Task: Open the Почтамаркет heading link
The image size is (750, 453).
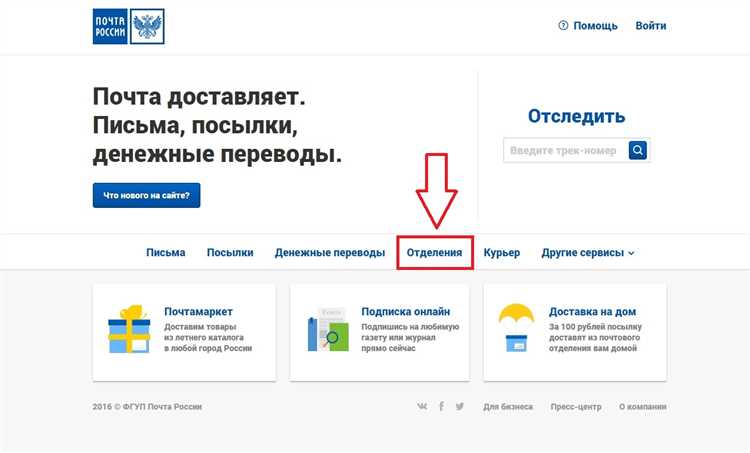Action: 199,311
